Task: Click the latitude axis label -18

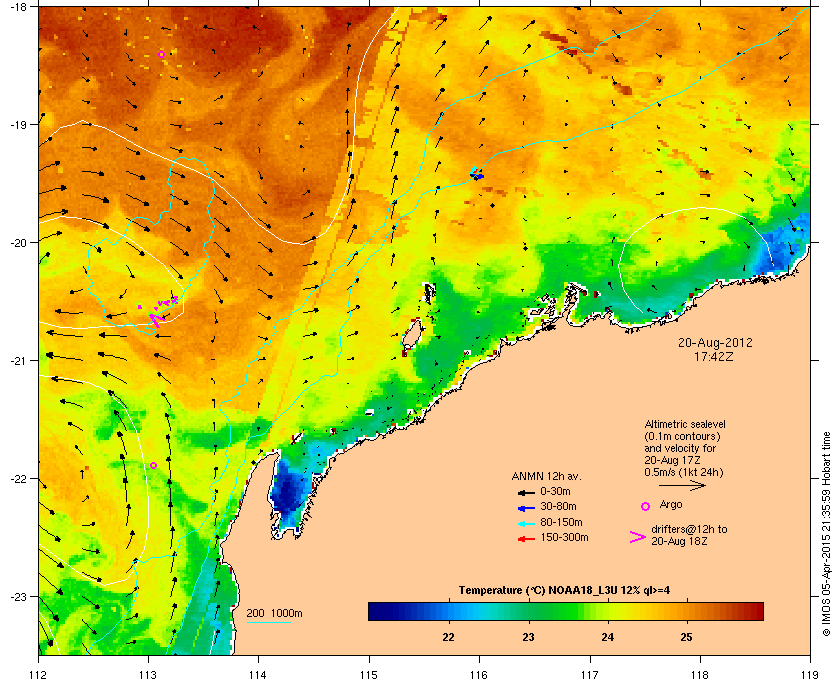Action: pyautogui.click(x=18, y=7)
